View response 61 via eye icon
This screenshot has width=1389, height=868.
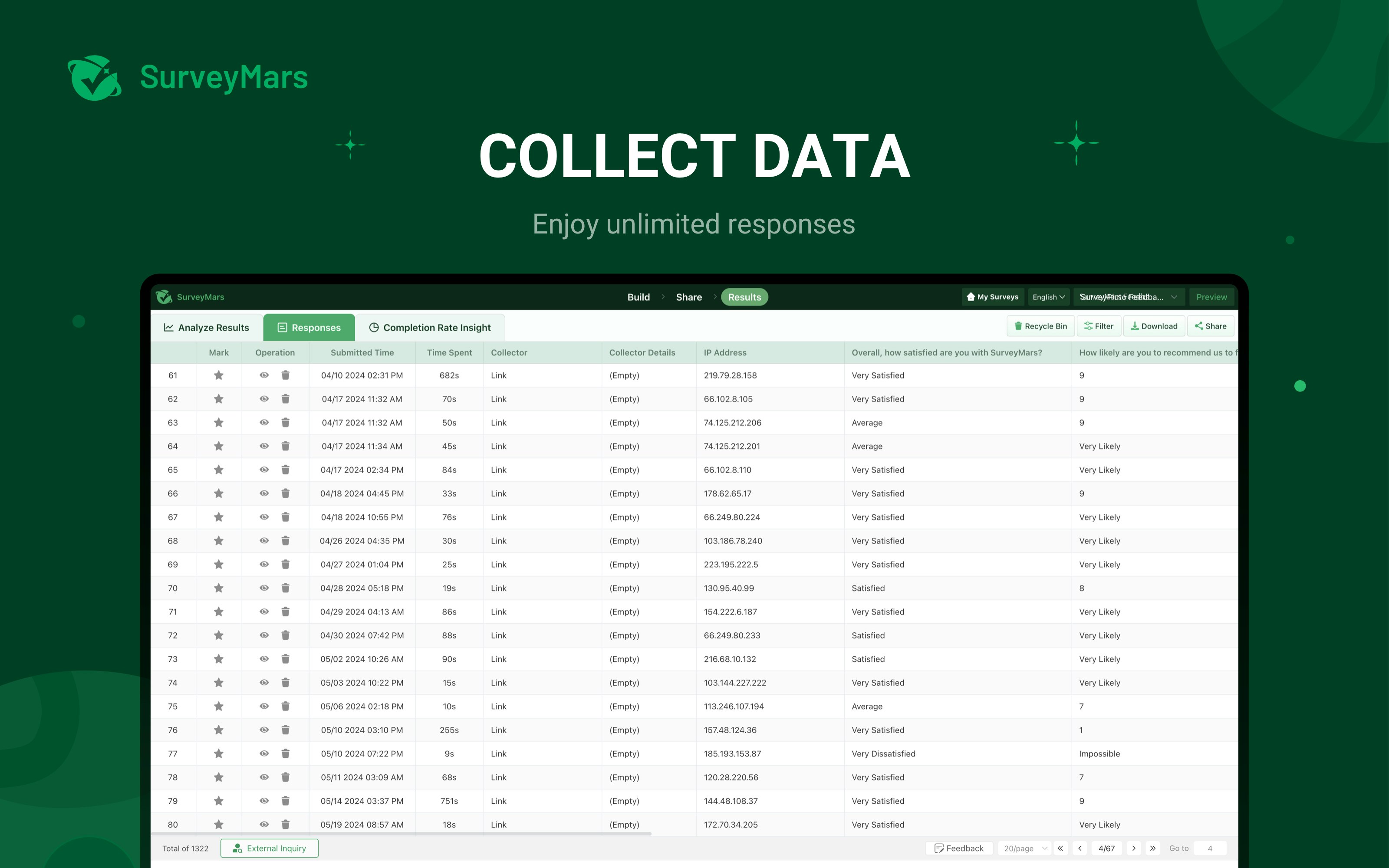click(x=264, y=375)
